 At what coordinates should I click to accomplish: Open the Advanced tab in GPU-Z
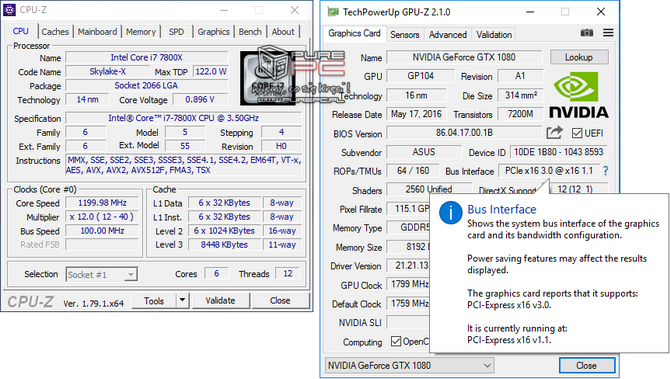[448, 35]
